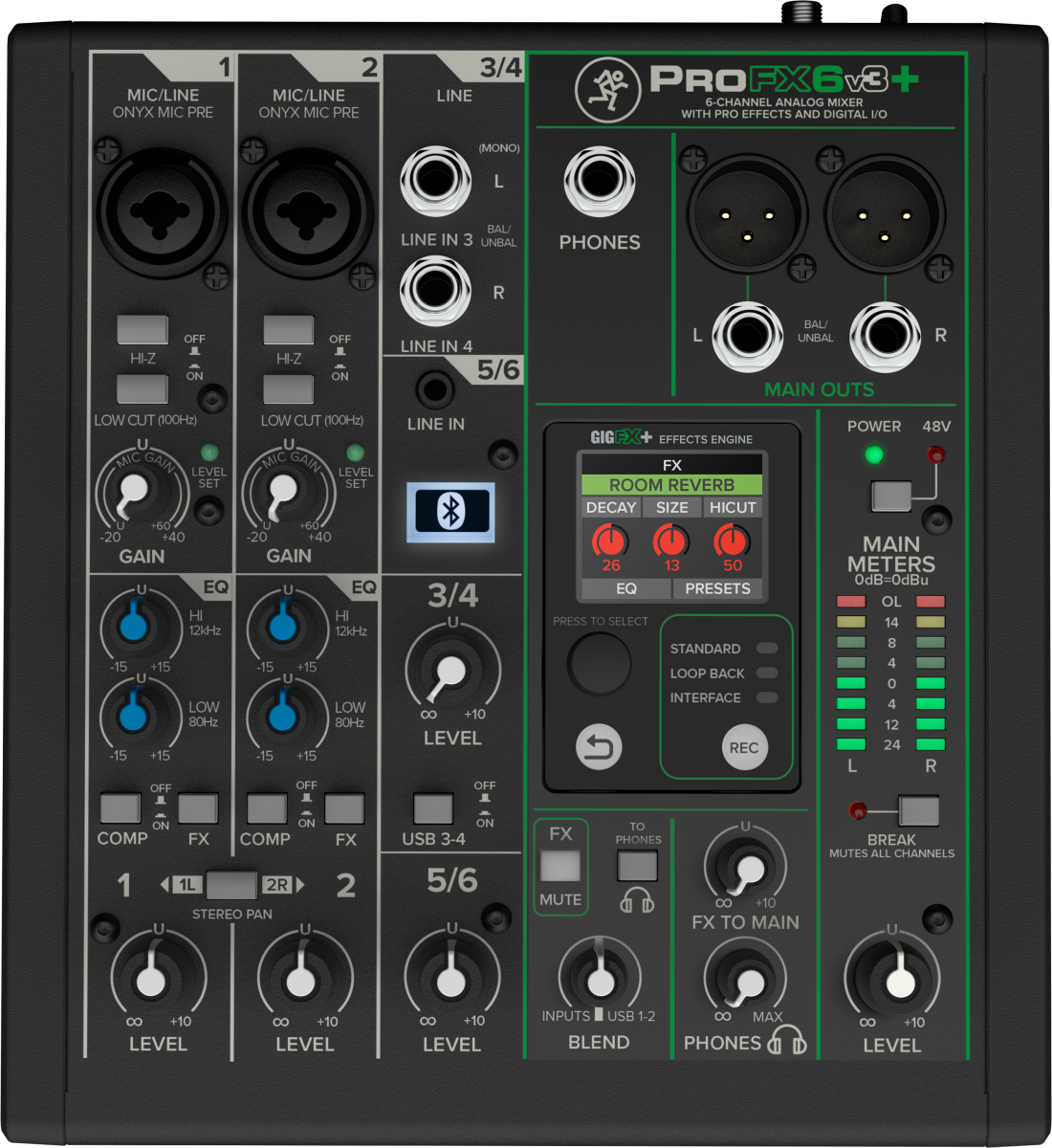The image size is (1052, 1148).
Task: Click the headphones icon beside PHONES label
Action: tap(787, 1040)
